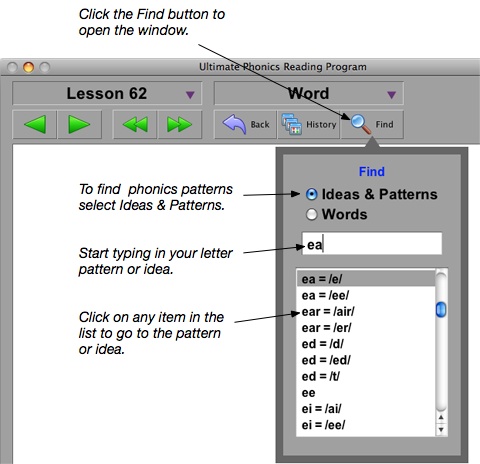Choose 'ea = /ee/' in the list

(366, 295)
